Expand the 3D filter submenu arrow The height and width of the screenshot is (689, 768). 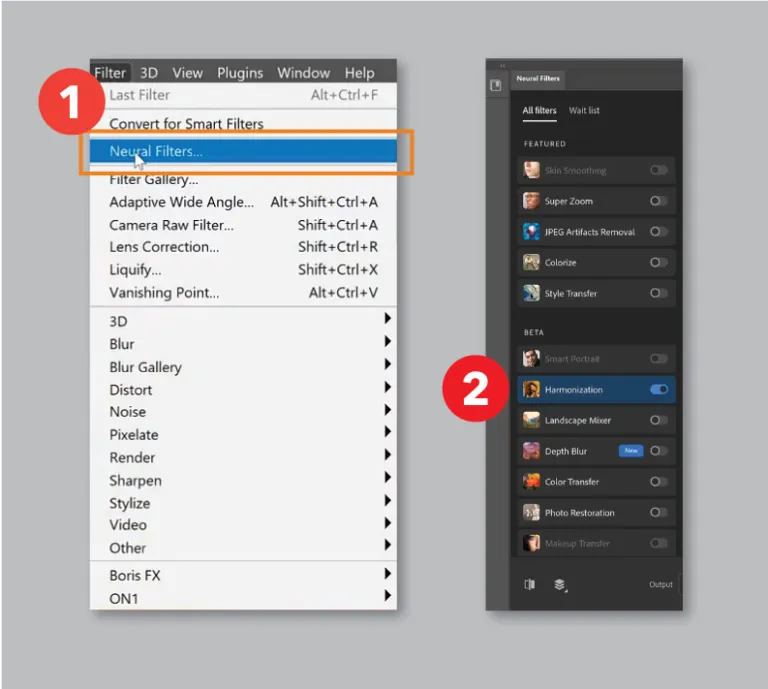(x=387, y=318)
